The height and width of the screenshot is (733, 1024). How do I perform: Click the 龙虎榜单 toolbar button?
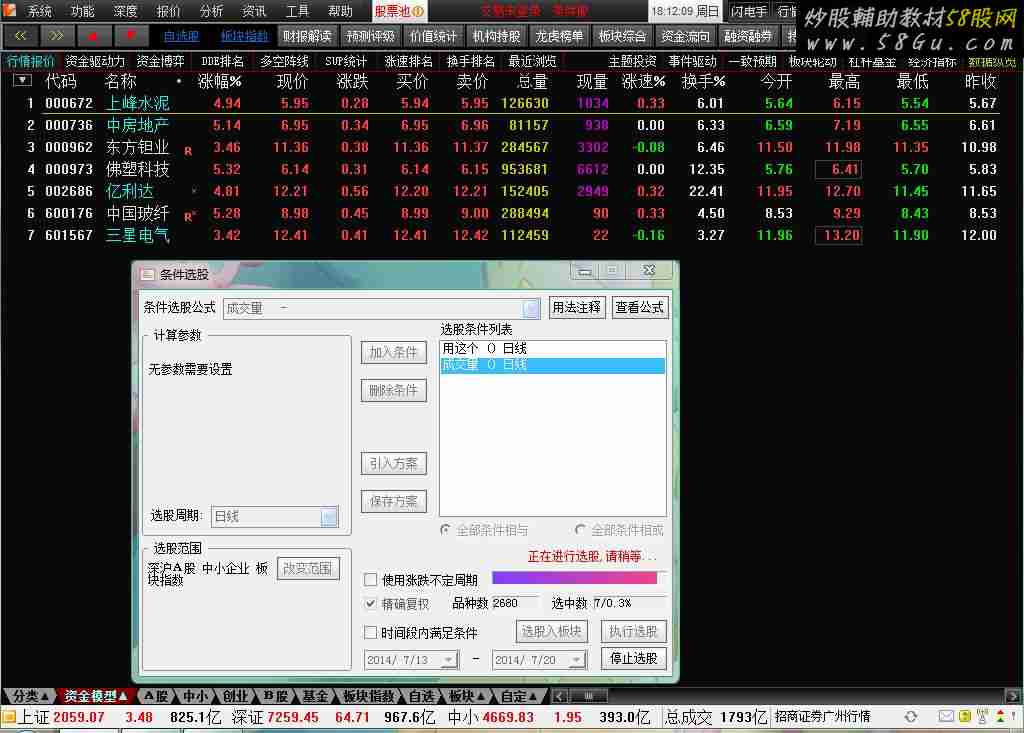[x=559, y=37]
